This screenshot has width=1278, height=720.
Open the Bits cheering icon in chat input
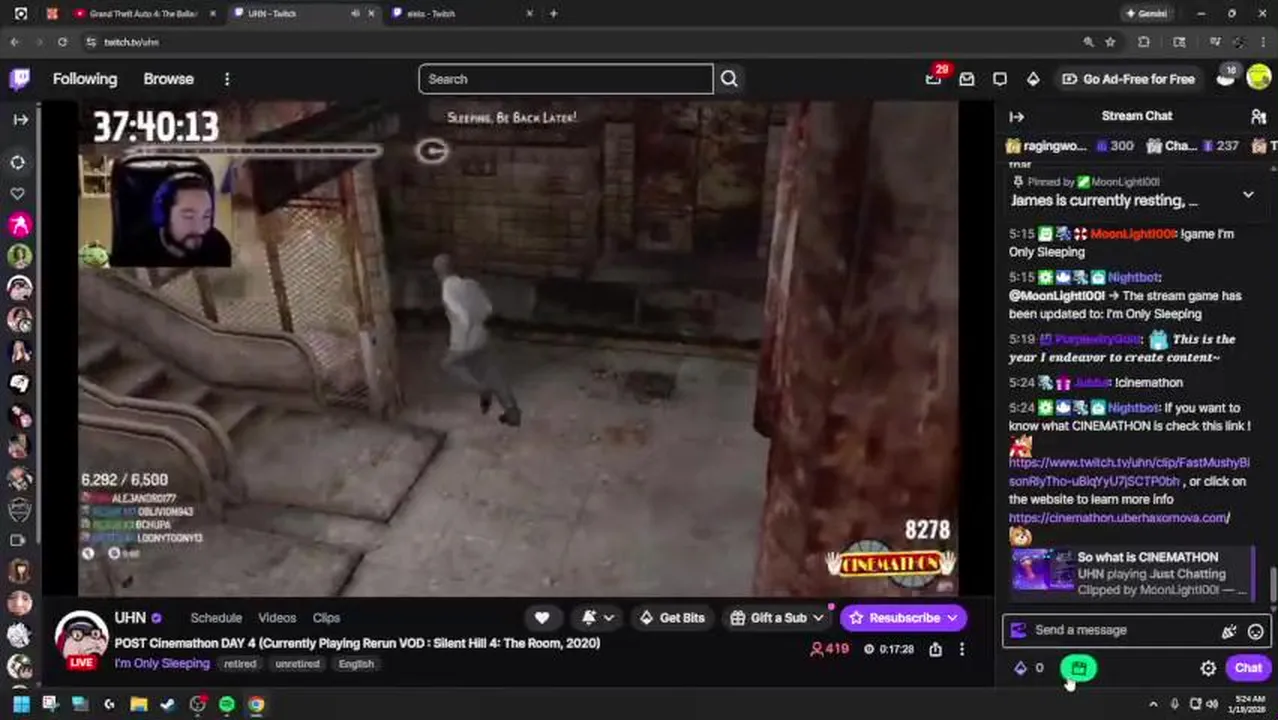(1228, 631)
